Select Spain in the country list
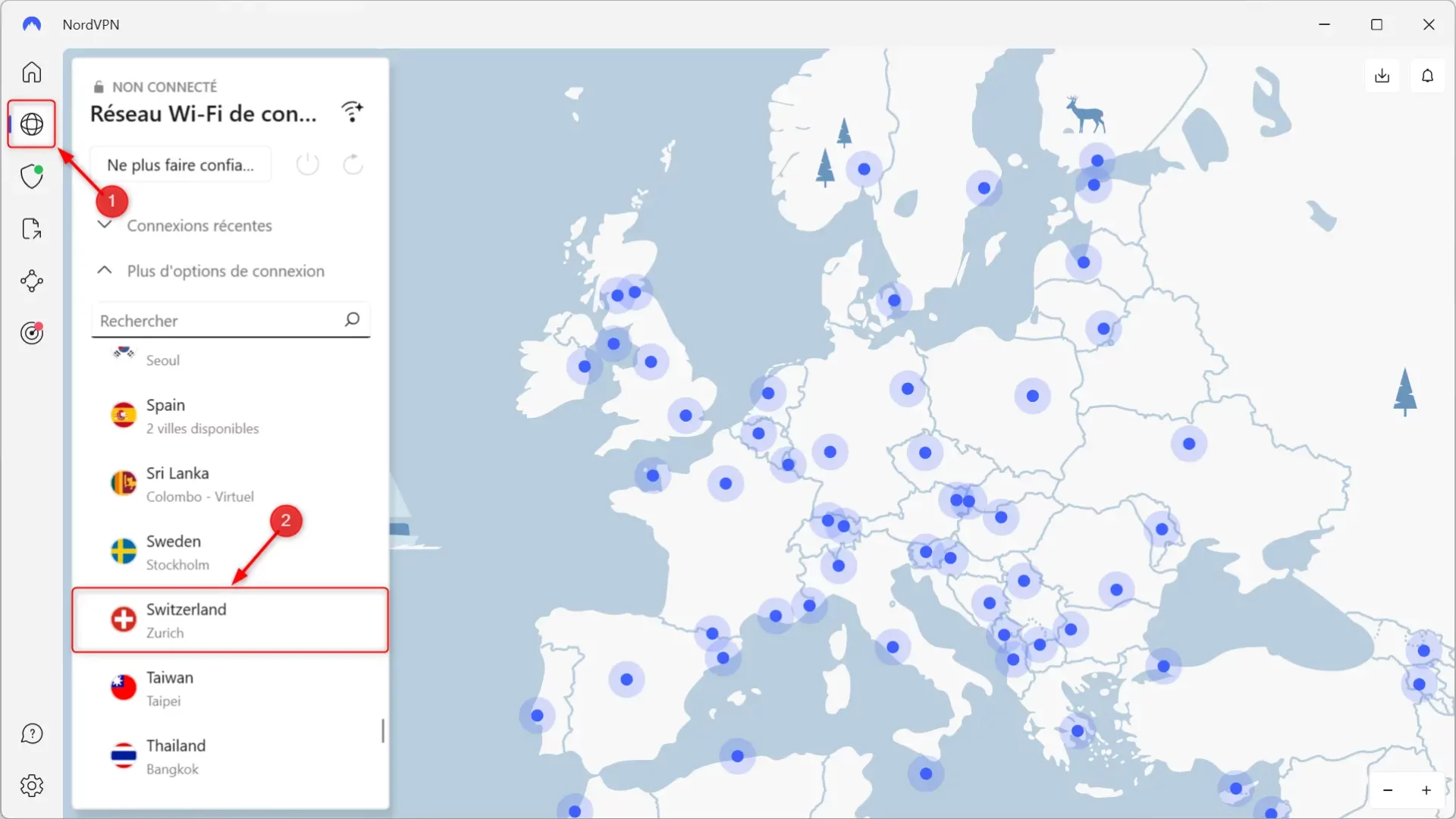 (231, 416)
